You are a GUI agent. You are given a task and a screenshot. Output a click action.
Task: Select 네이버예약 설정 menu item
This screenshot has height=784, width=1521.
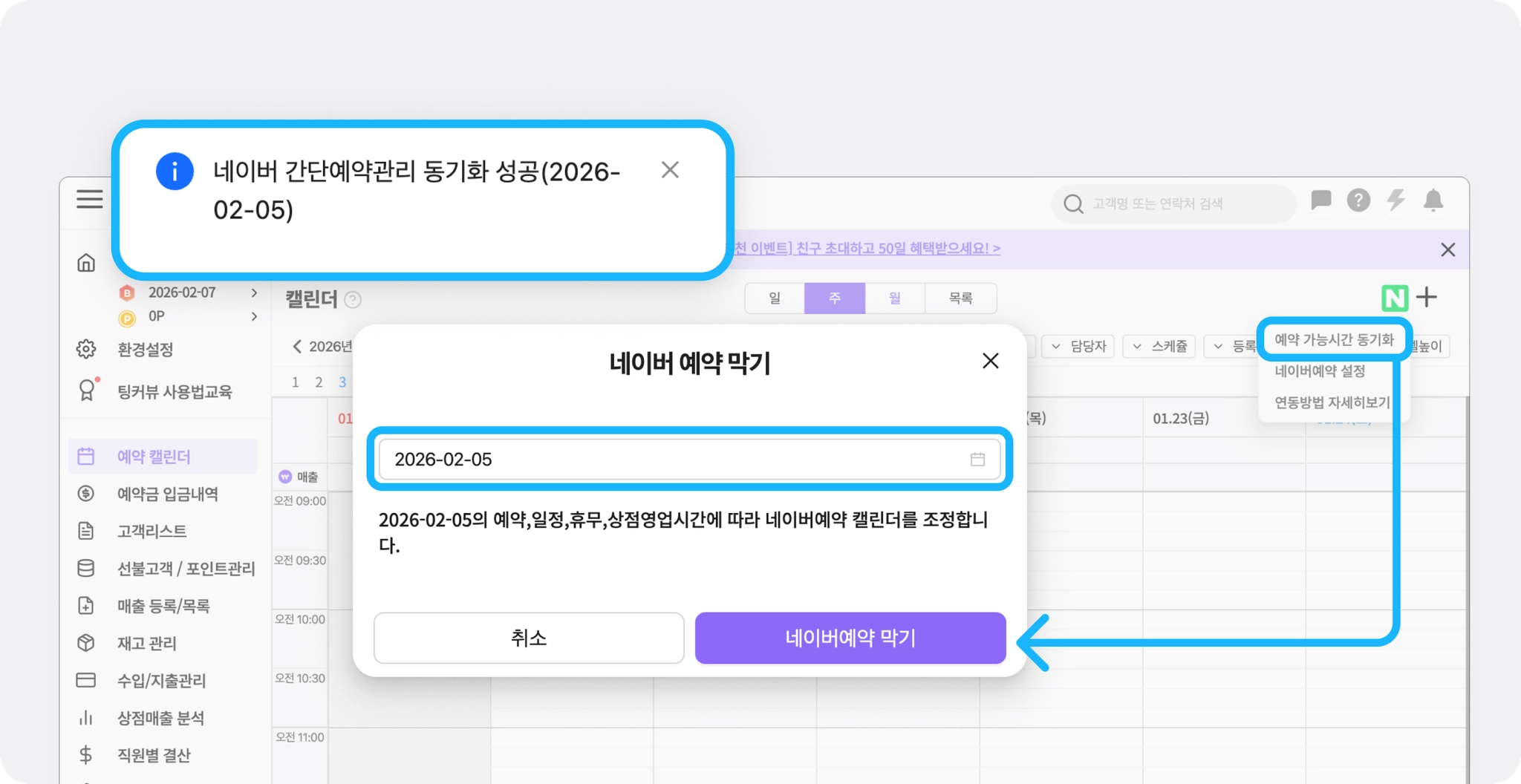click(1320, 371)
